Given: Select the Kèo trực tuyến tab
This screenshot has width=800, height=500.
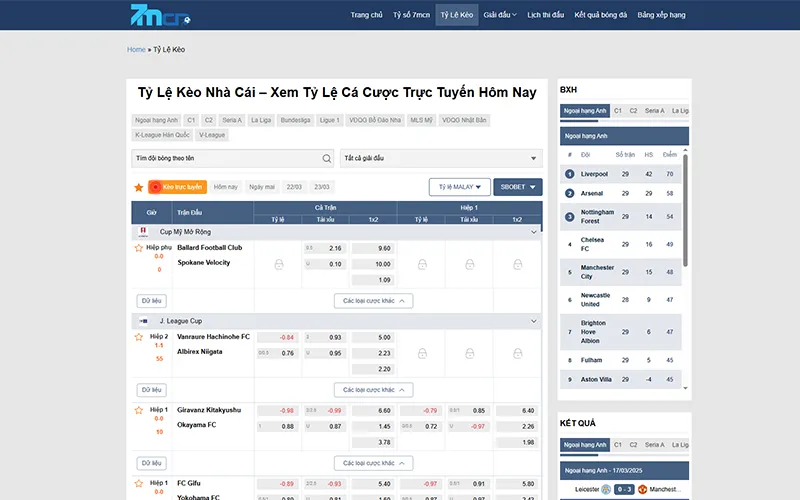Looking at the screenshot, I should (178, 187).
